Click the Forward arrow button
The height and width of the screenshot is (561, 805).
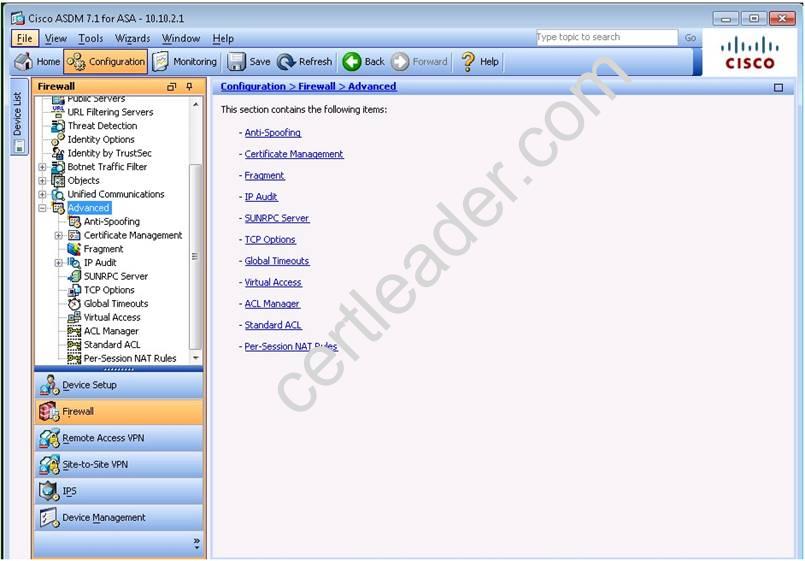[419, 62]
